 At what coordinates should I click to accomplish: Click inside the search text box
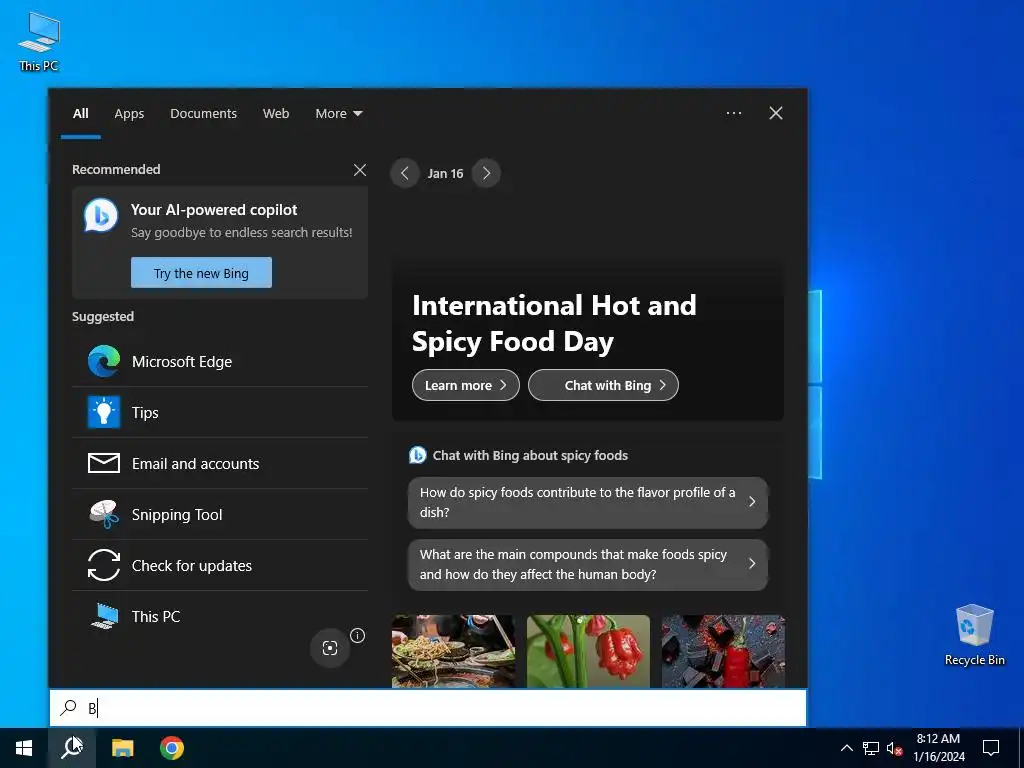(428, 708)
